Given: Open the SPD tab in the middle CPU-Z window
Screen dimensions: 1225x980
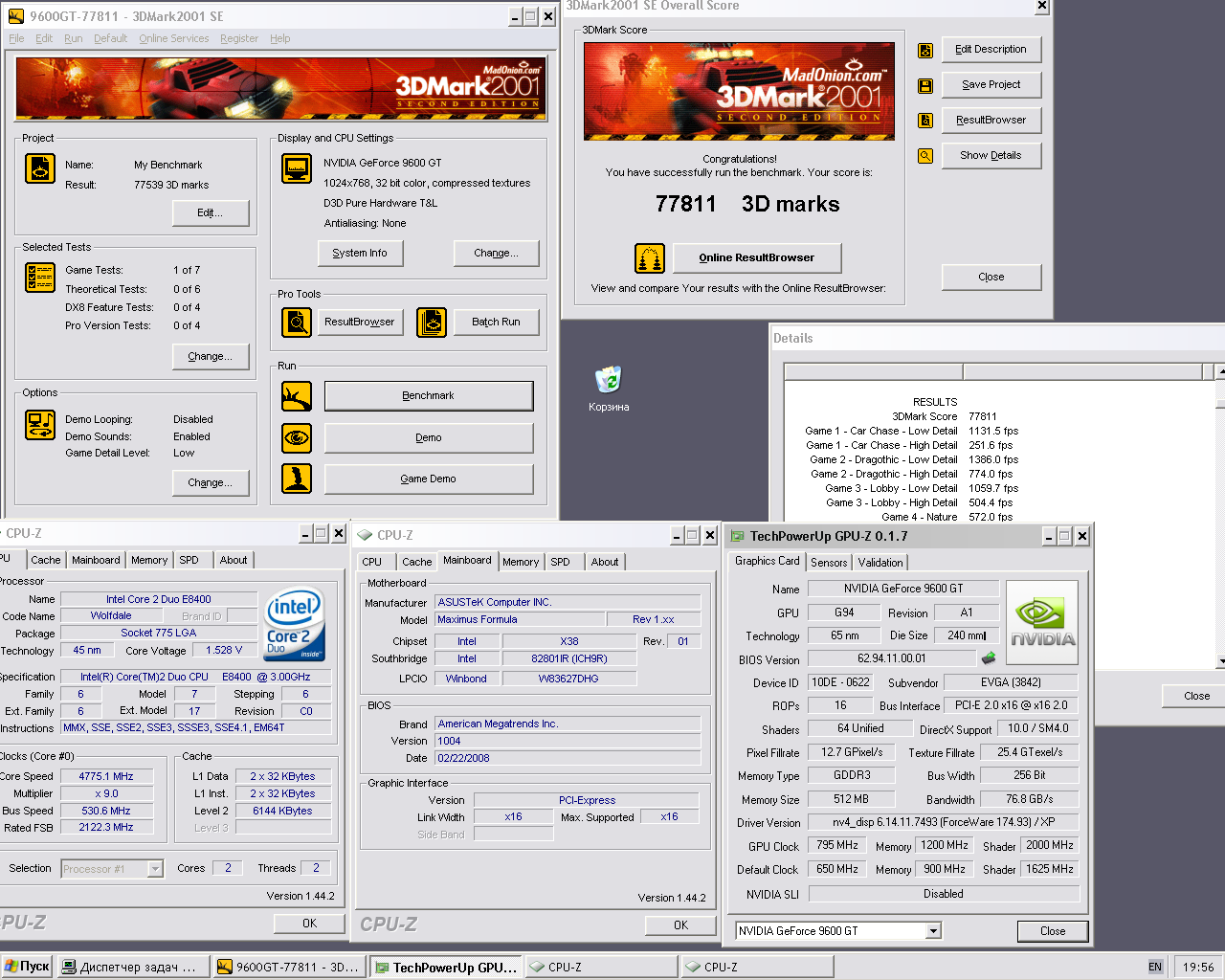Looking at the screenshot, I should click(561, 562).
